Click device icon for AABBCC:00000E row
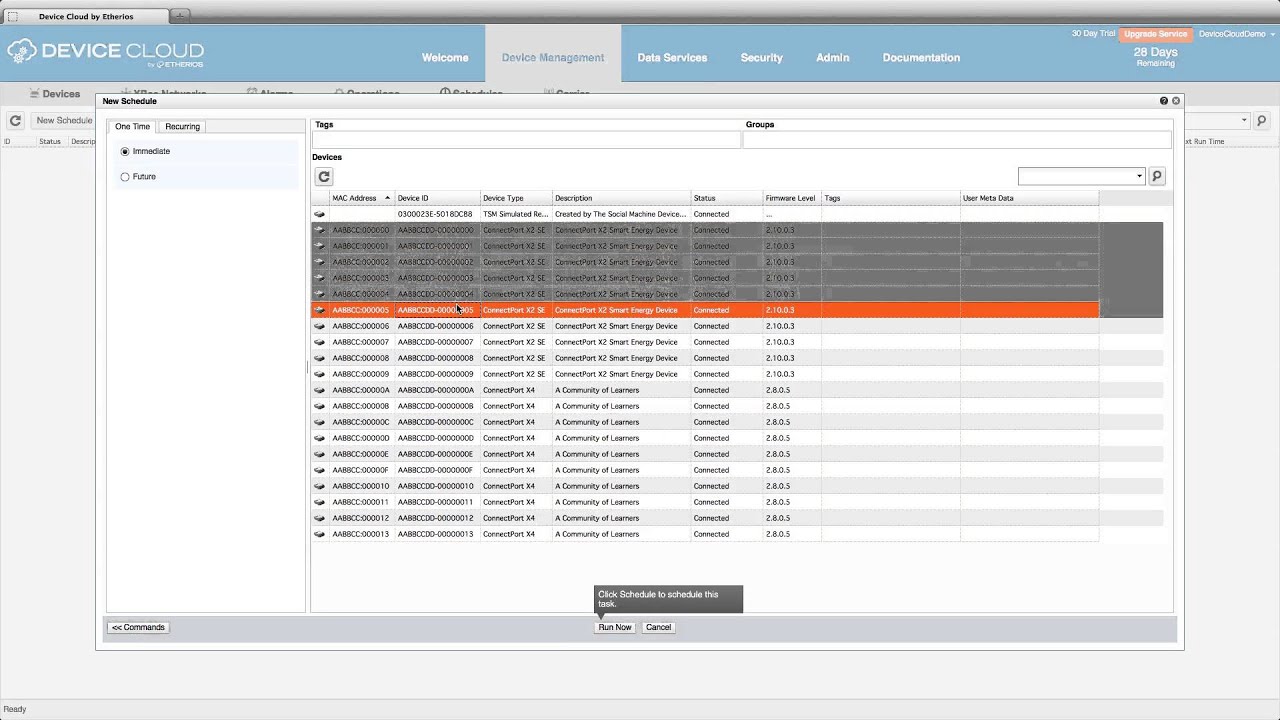This screenshot has width=1280, height=720. pyautogui.click(x=320, y=454)
